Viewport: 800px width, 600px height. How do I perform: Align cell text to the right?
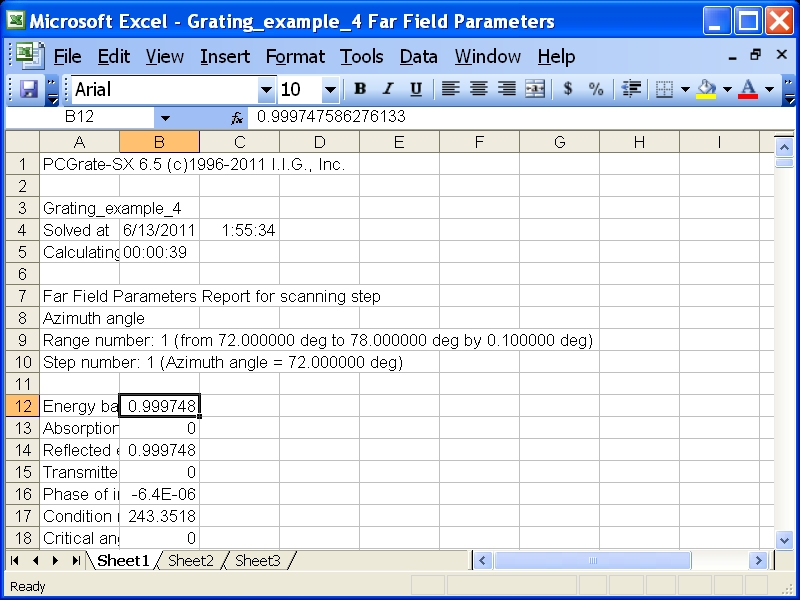click(506, 89)
